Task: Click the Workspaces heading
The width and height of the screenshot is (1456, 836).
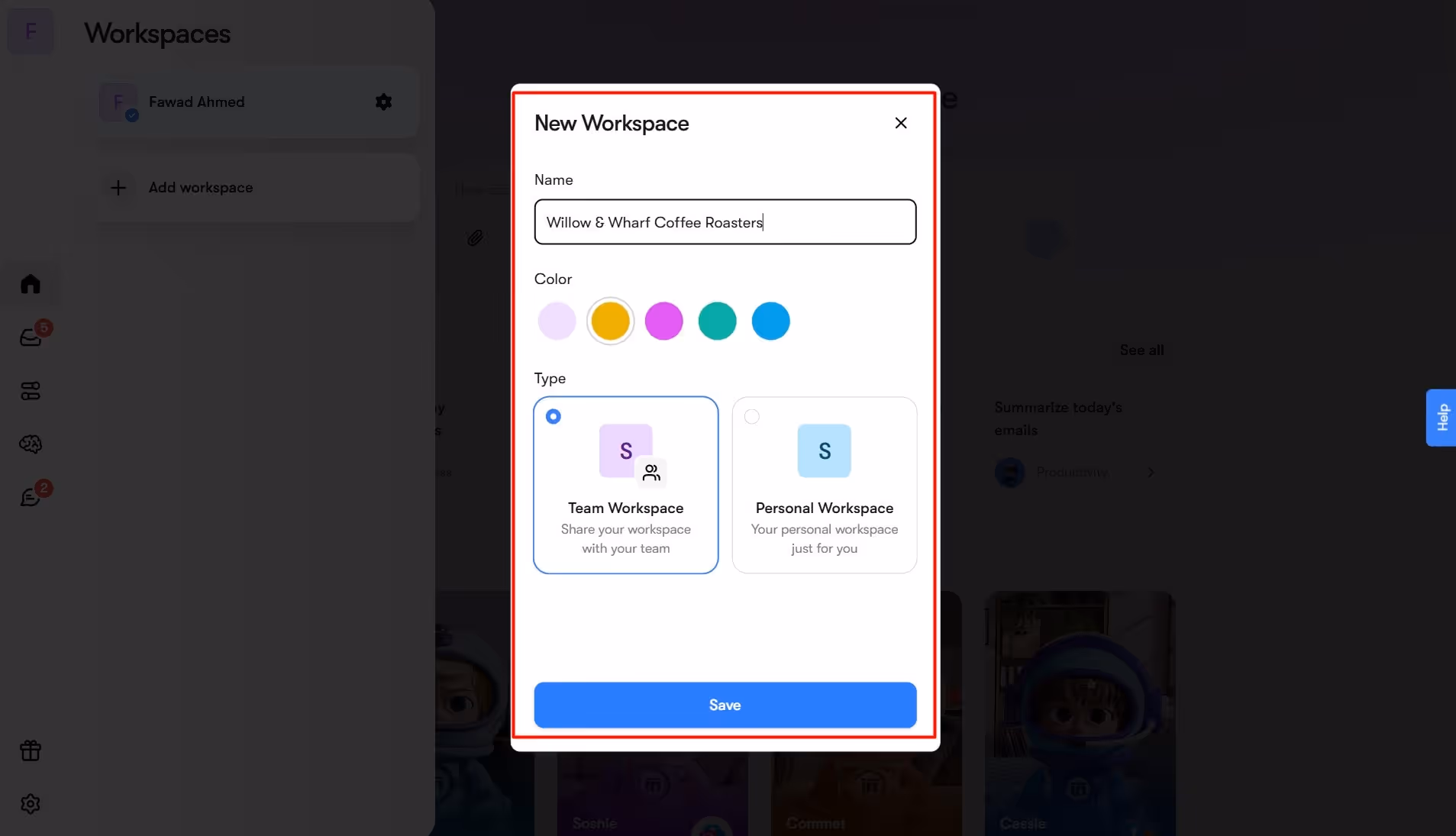Action: 157,34
